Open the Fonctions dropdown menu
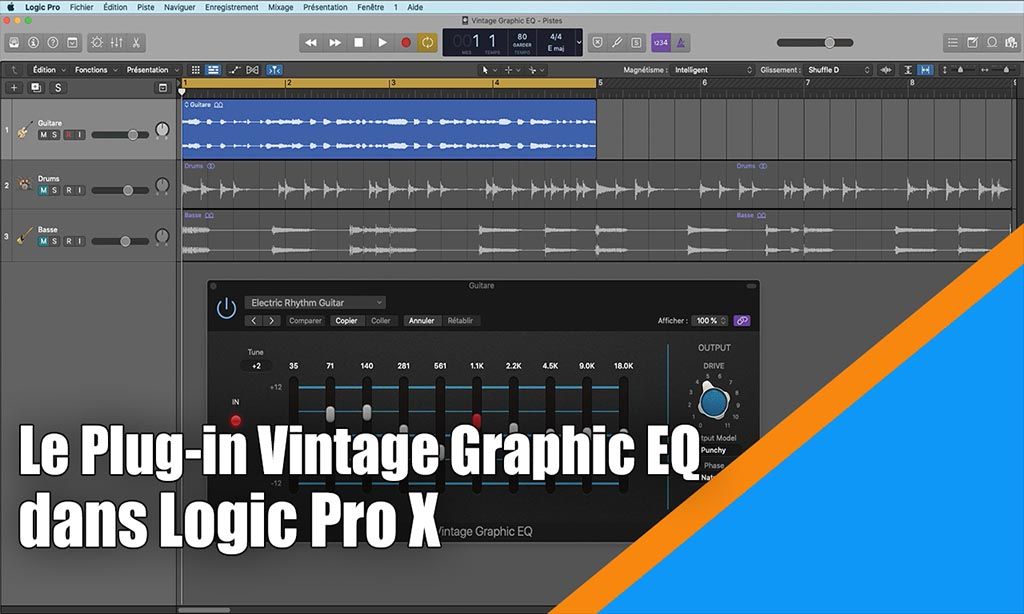Viewport: 1024px width, 614px height. pos(96,70)
